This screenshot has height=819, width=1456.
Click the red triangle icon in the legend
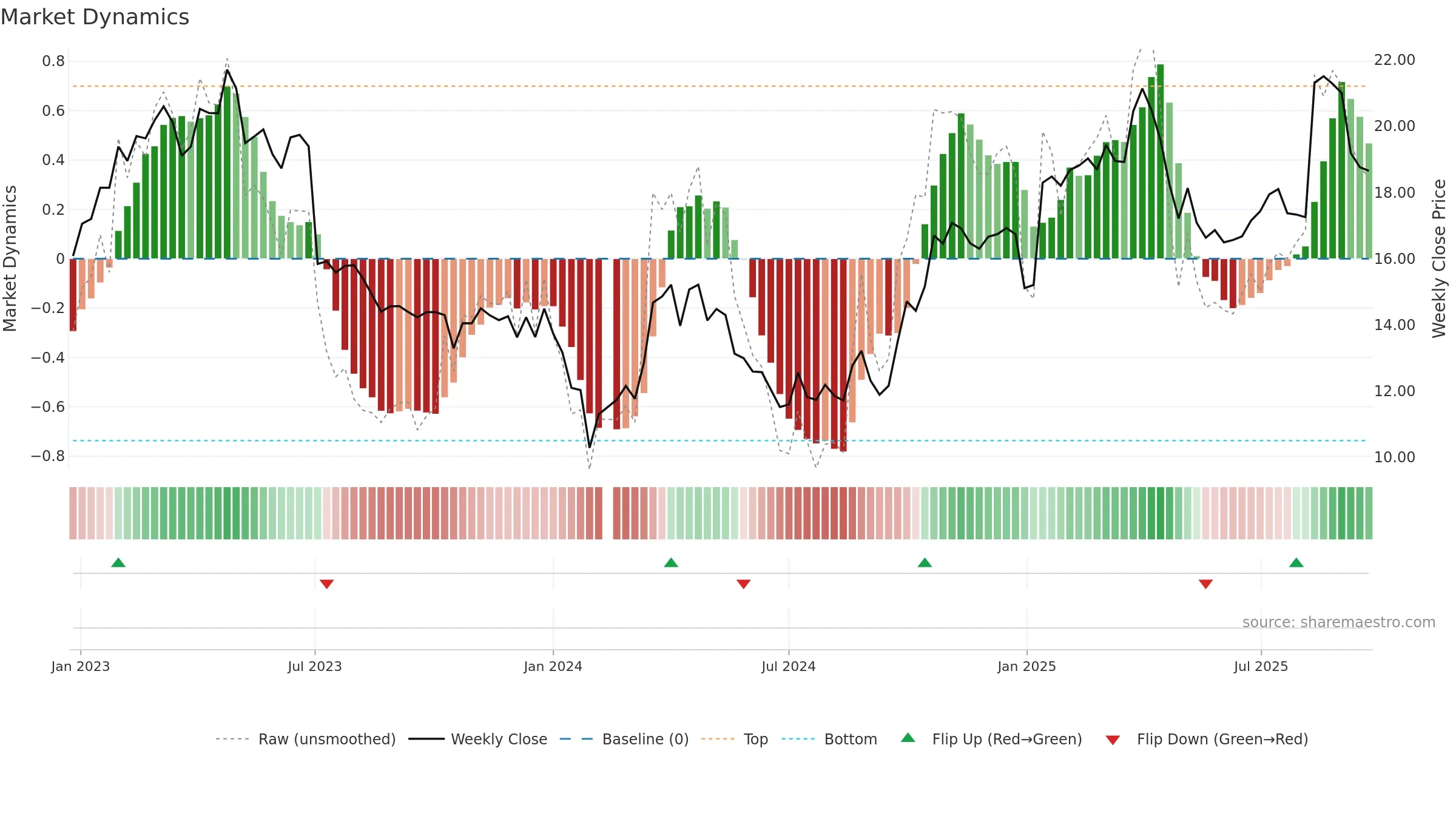pyautogui.click(x=1113, y=740)
